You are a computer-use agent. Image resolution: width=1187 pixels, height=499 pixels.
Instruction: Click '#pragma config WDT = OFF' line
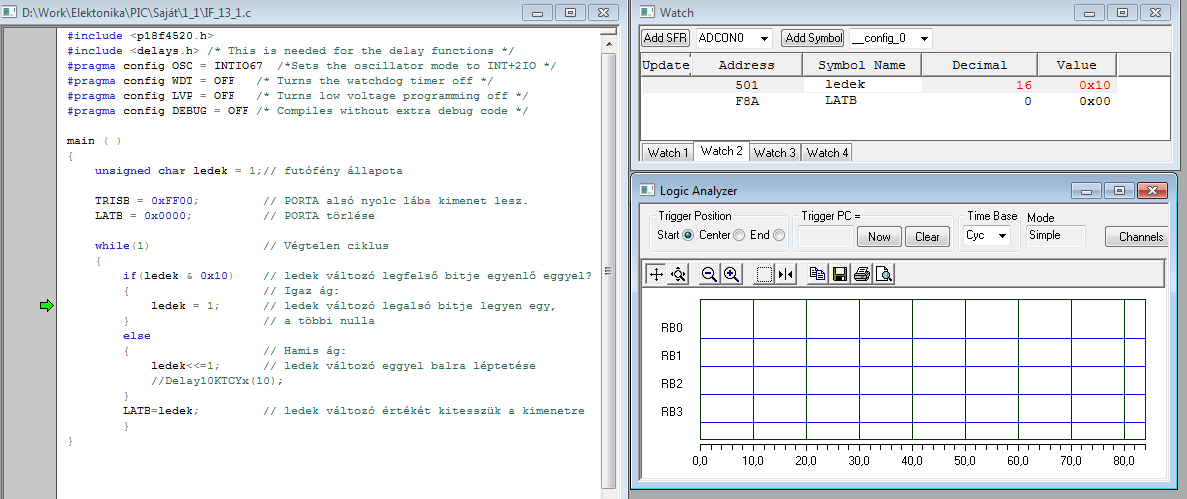tap(151, 80)
